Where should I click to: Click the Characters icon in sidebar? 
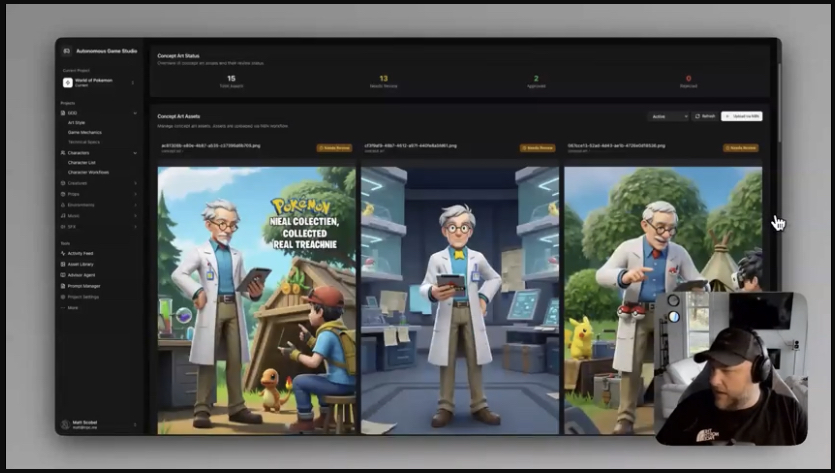63,153
